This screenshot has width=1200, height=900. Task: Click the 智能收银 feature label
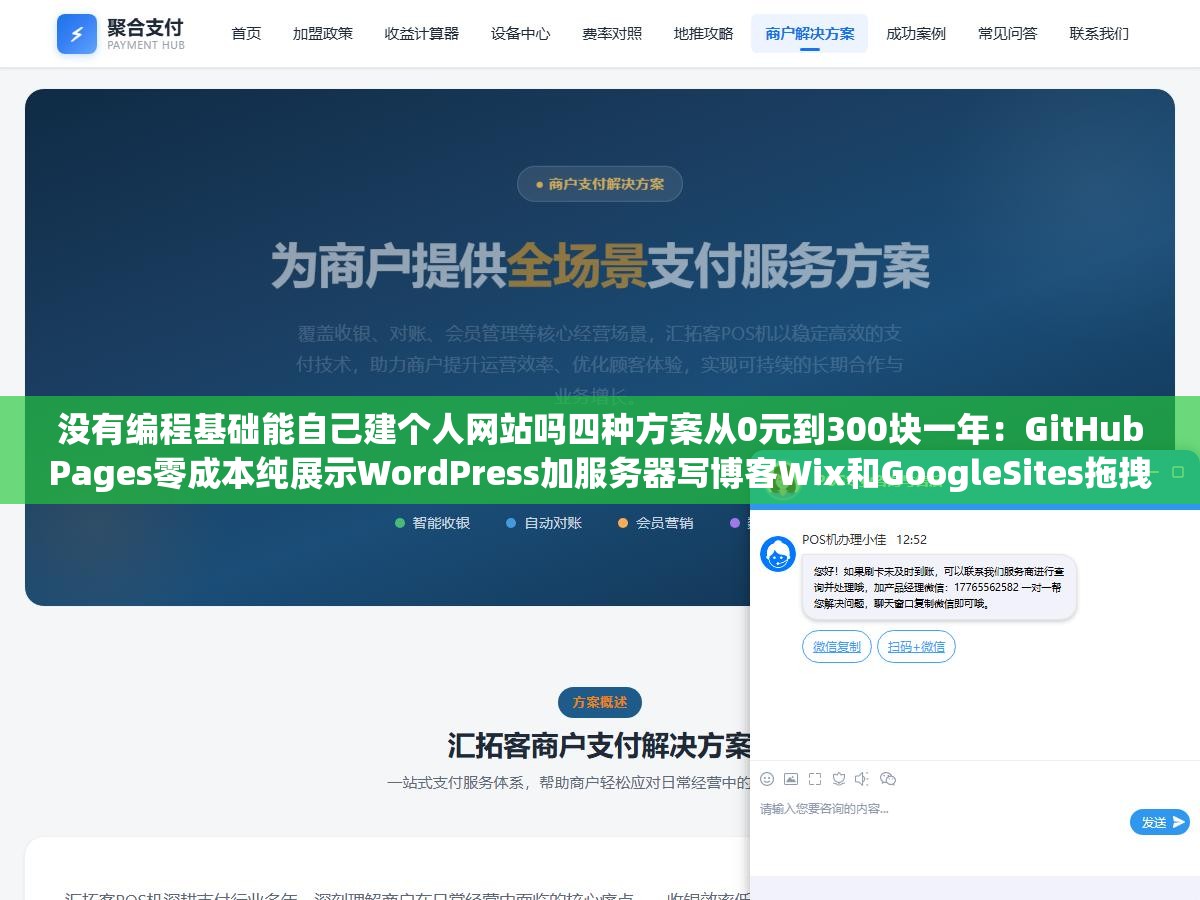432,523
